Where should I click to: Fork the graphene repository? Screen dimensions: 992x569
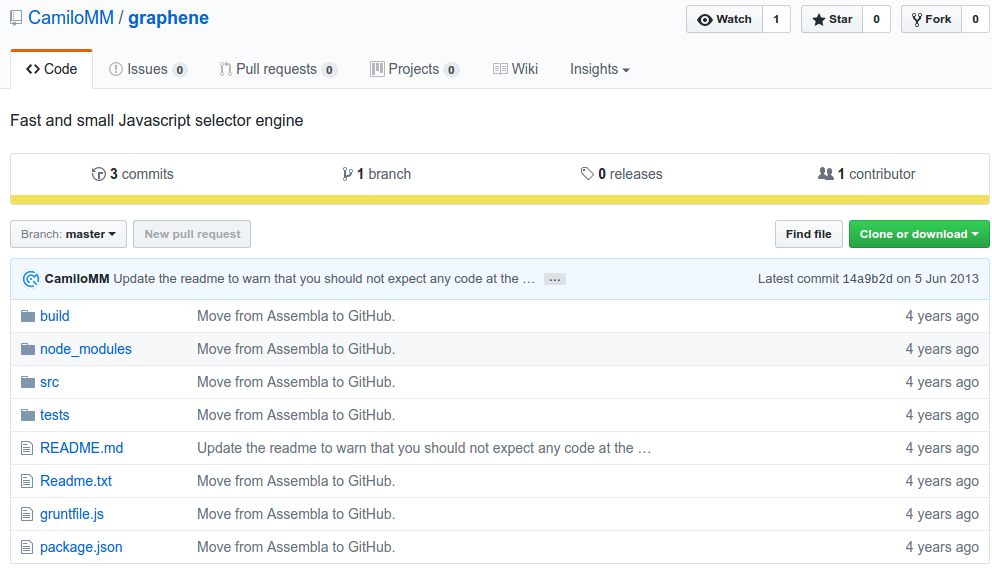click(x=931, y=19)
